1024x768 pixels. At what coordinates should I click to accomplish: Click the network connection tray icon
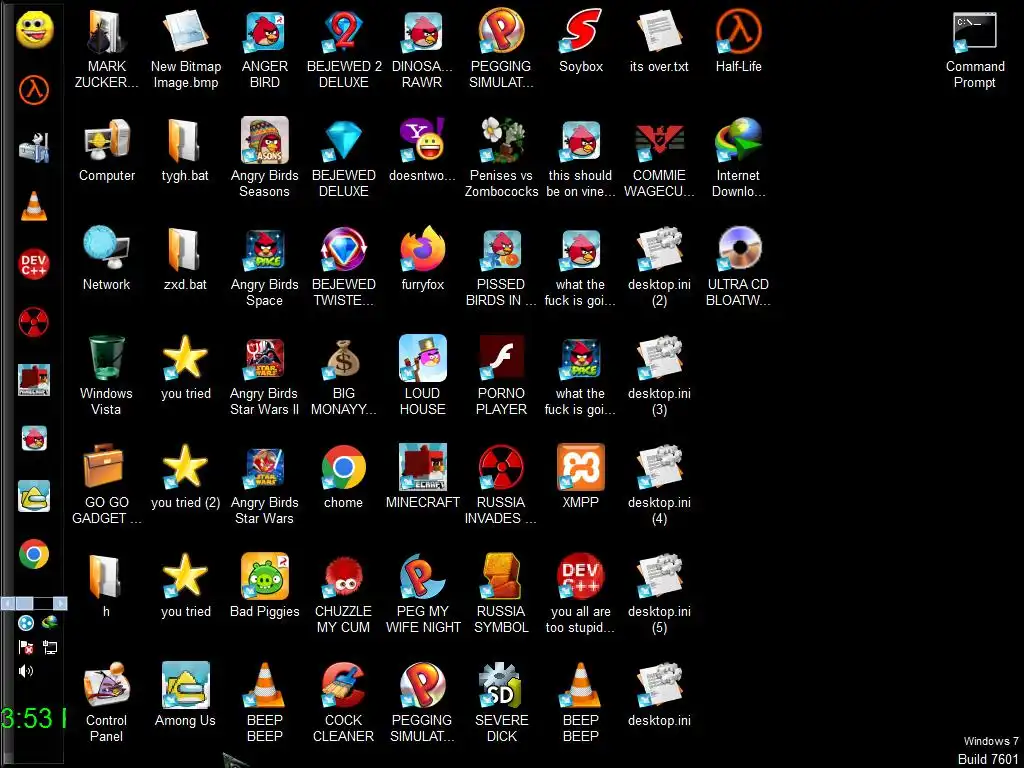[50, 647]
